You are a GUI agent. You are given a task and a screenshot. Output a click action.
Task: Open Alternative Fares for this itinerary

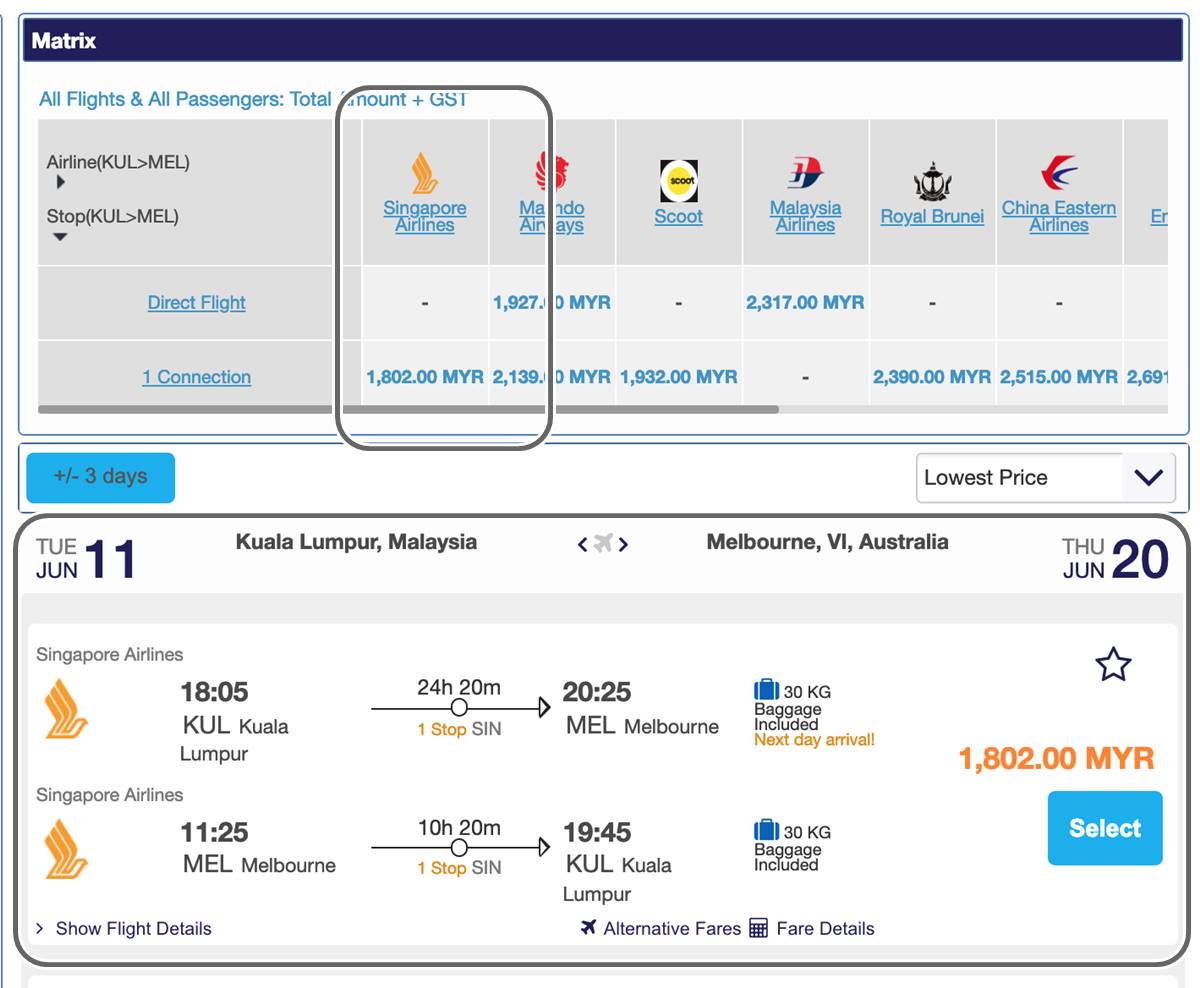coord(661,928)
